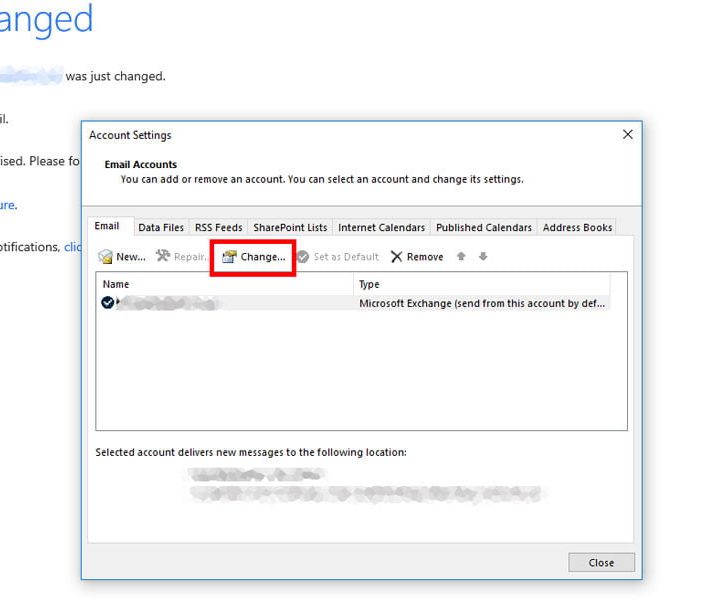Move account down with arrow icon
The image size is (720, 600).
[483, 256]
